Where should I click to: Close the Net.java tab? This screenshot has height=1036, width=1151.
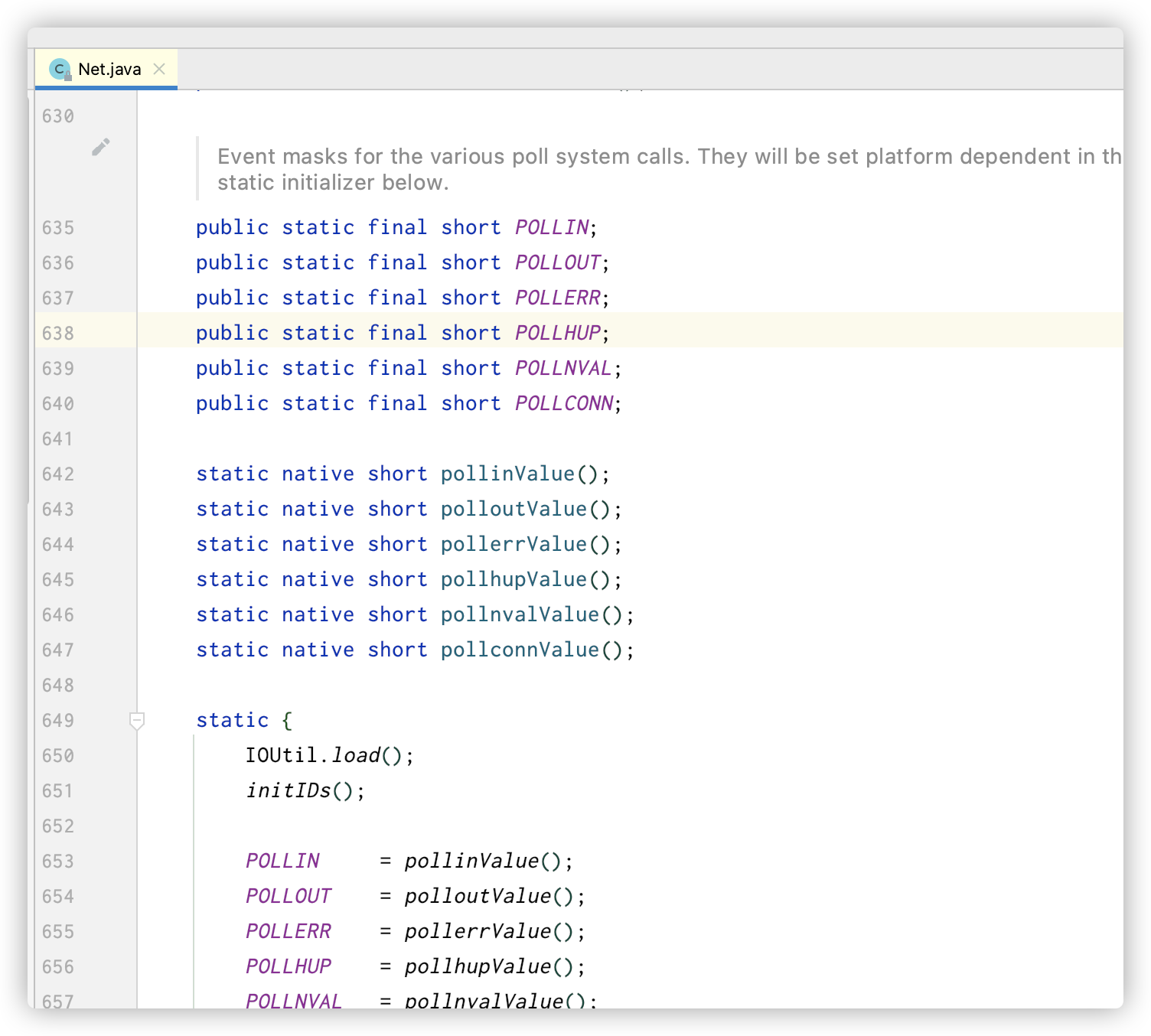pos(159,69)
